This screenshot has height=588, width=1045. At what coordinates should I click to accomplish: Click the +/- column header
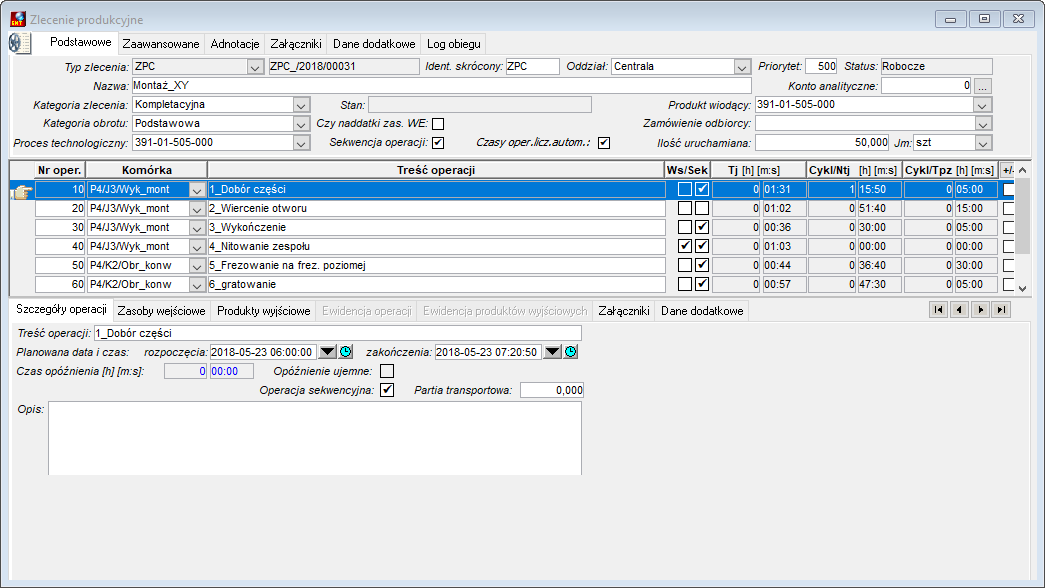1008,170
